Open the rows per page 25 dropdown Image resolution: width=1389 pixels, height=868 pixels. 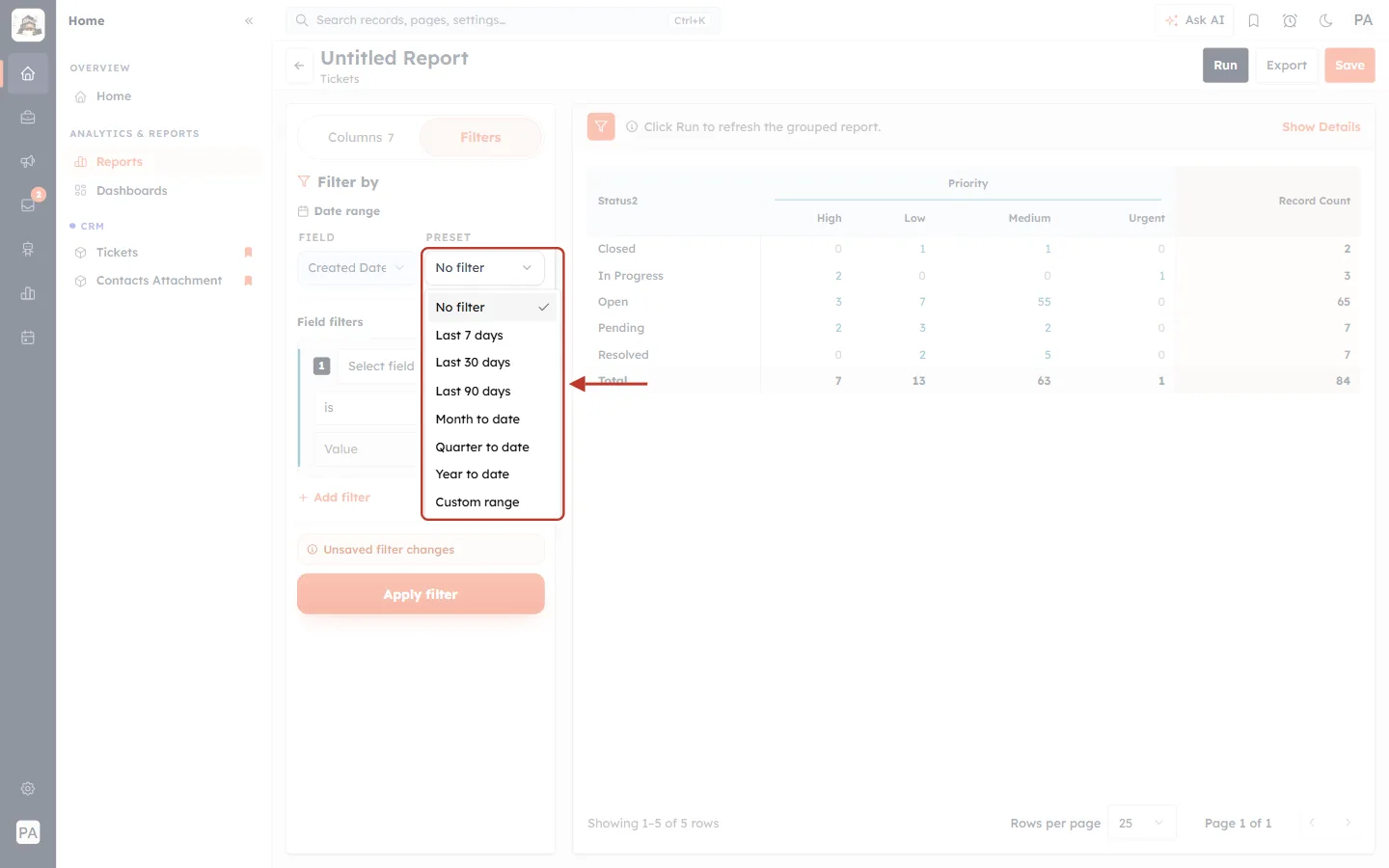[1142, 823]
